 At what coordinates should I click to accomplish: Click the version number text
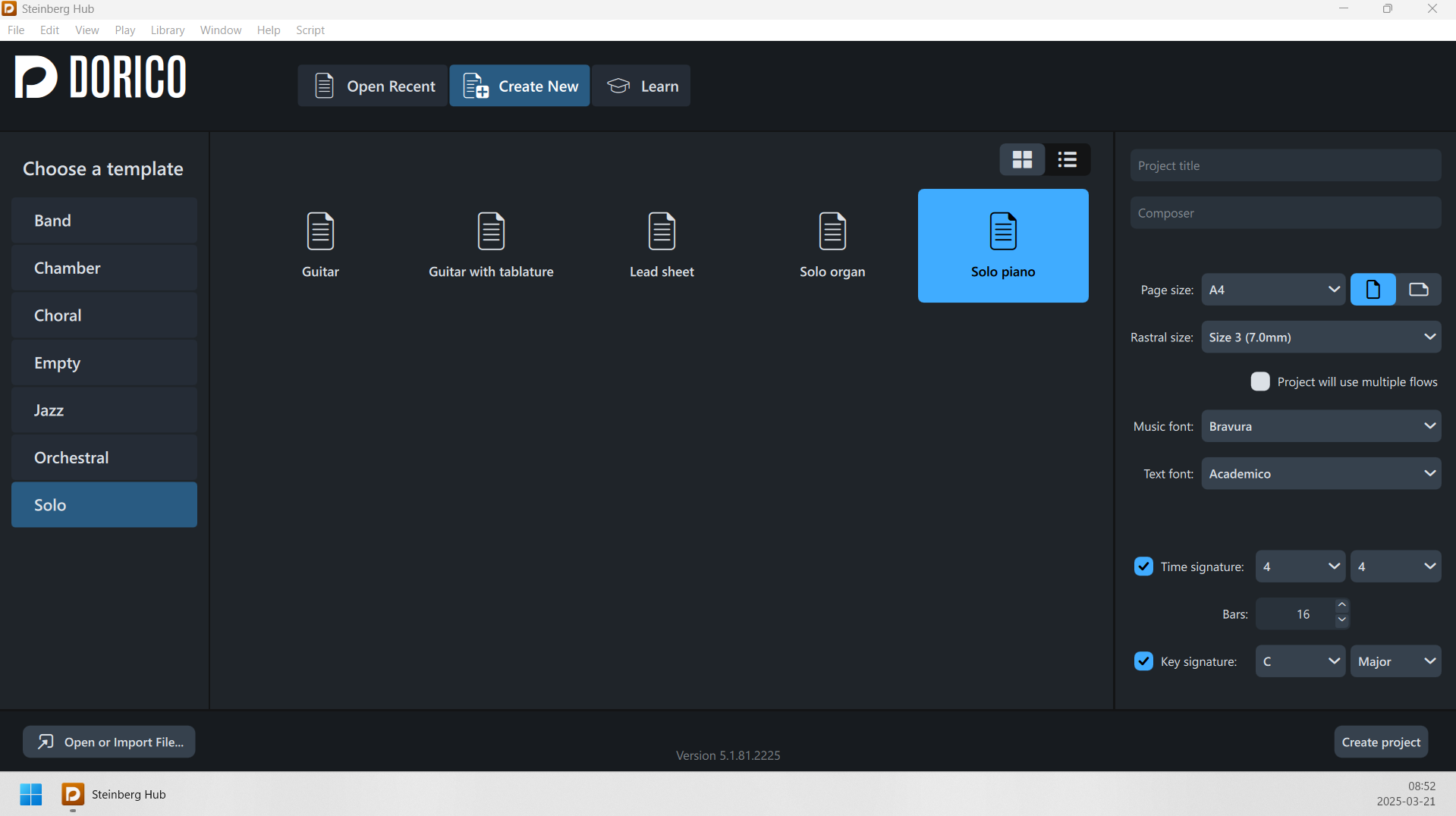pyautogui.click(x=728, y=755)
